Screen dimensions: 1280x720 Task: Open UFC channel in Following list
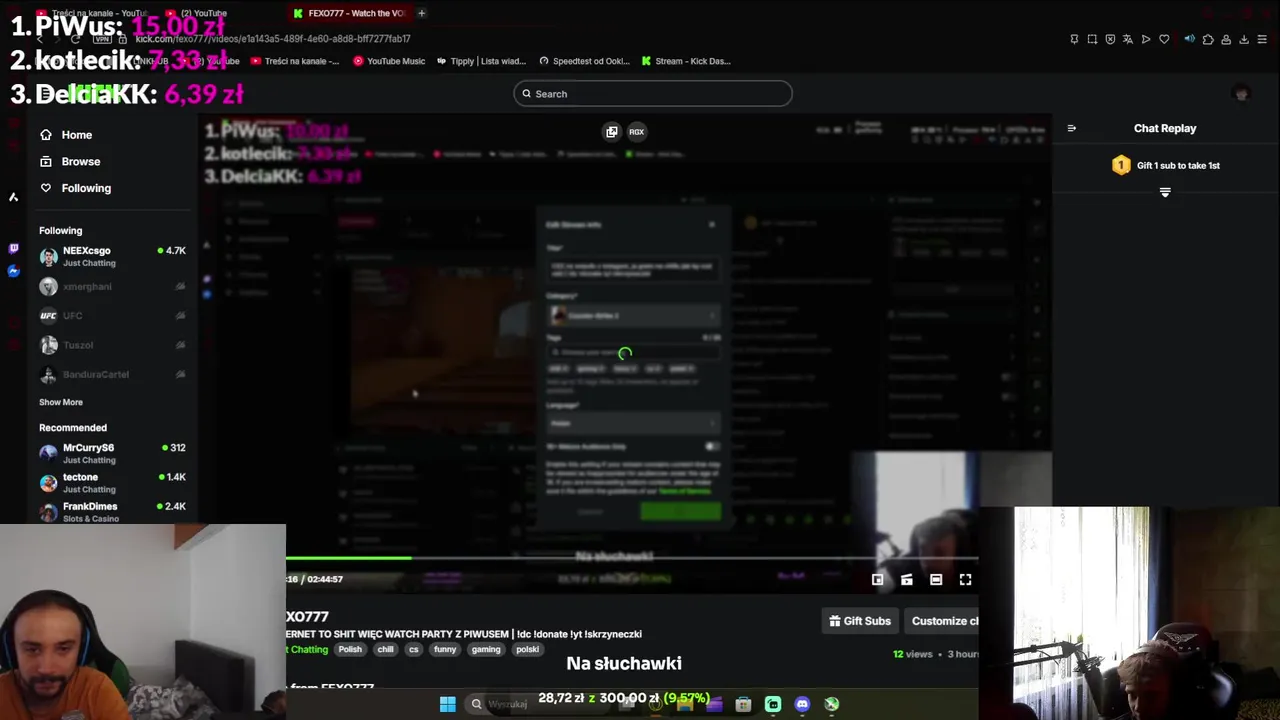112,316
